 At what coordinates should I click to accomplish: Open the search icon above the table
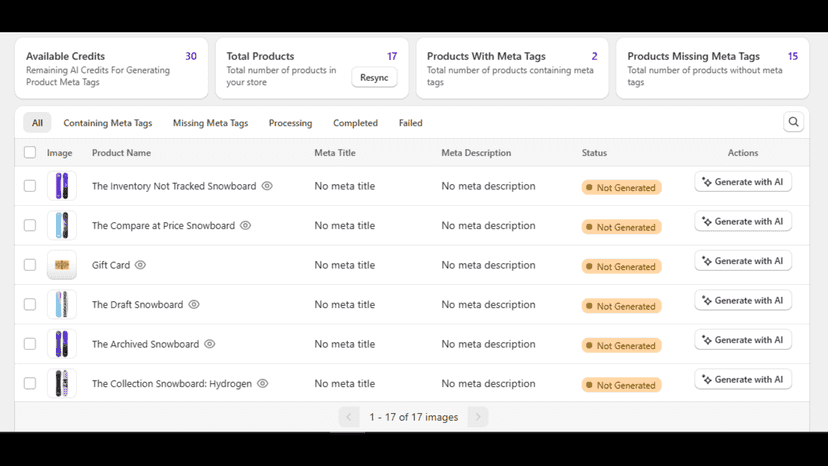click(x=793, y=122)
